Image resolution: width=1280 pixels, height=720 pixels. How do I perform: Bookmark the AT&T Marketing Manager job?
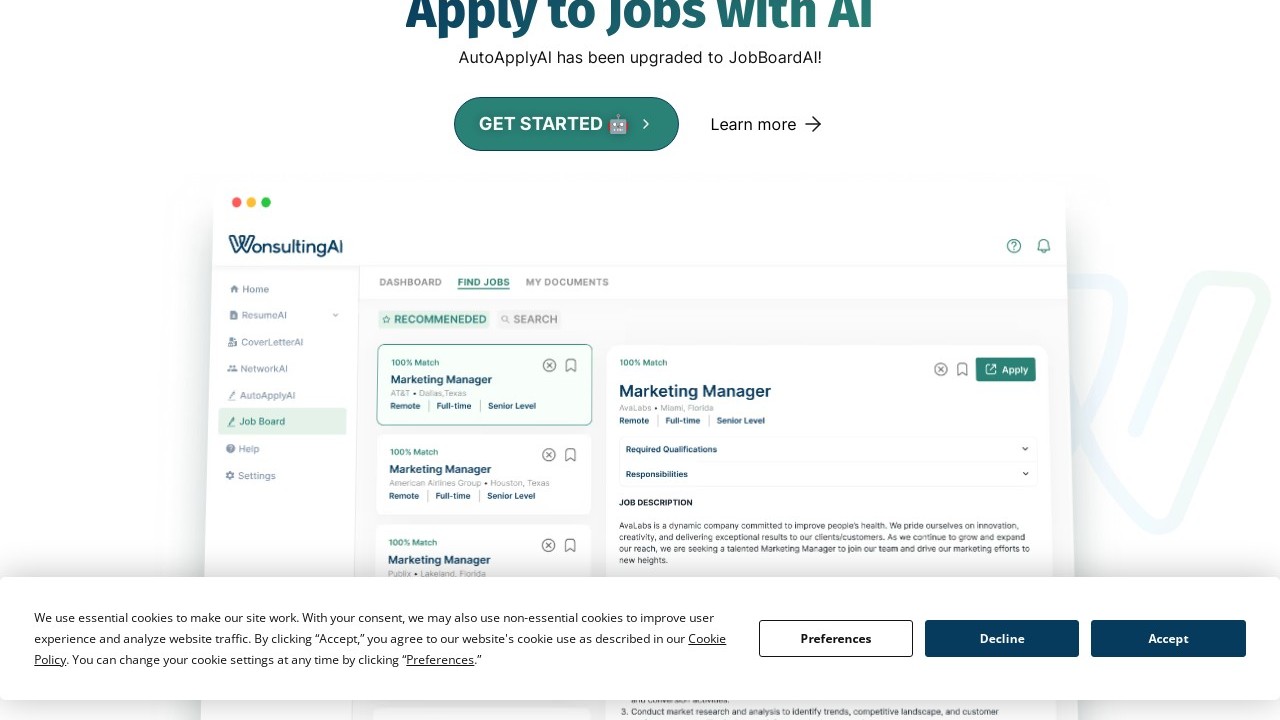tap(571, 365)
